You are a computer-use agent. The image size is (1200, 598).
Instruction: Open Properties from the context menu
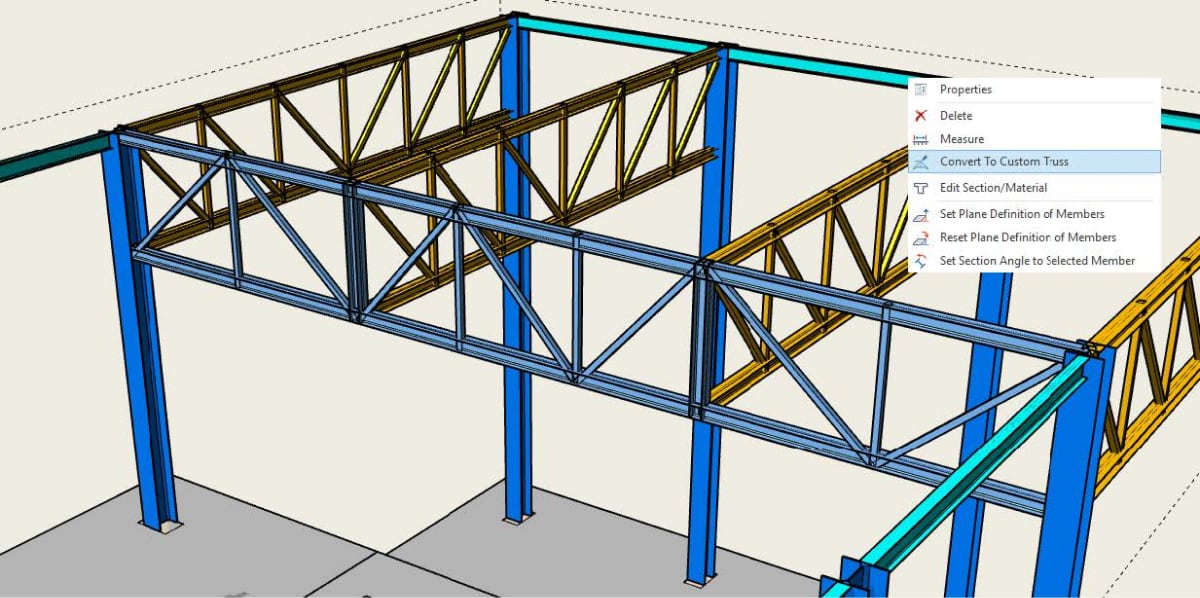pos(1034,90)
